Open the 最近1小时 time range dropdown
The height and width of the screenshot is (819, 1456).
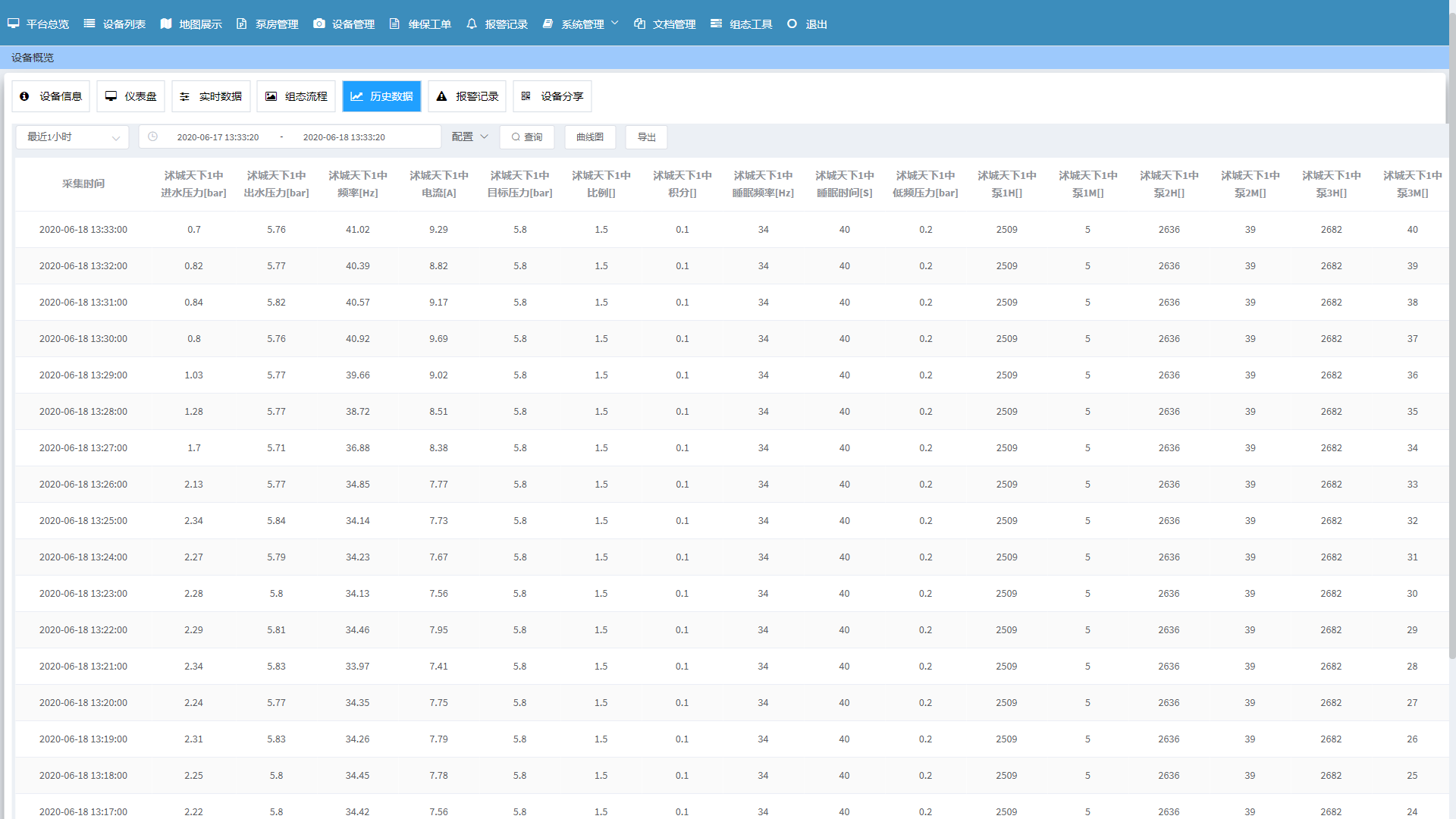tap(72, 137)
